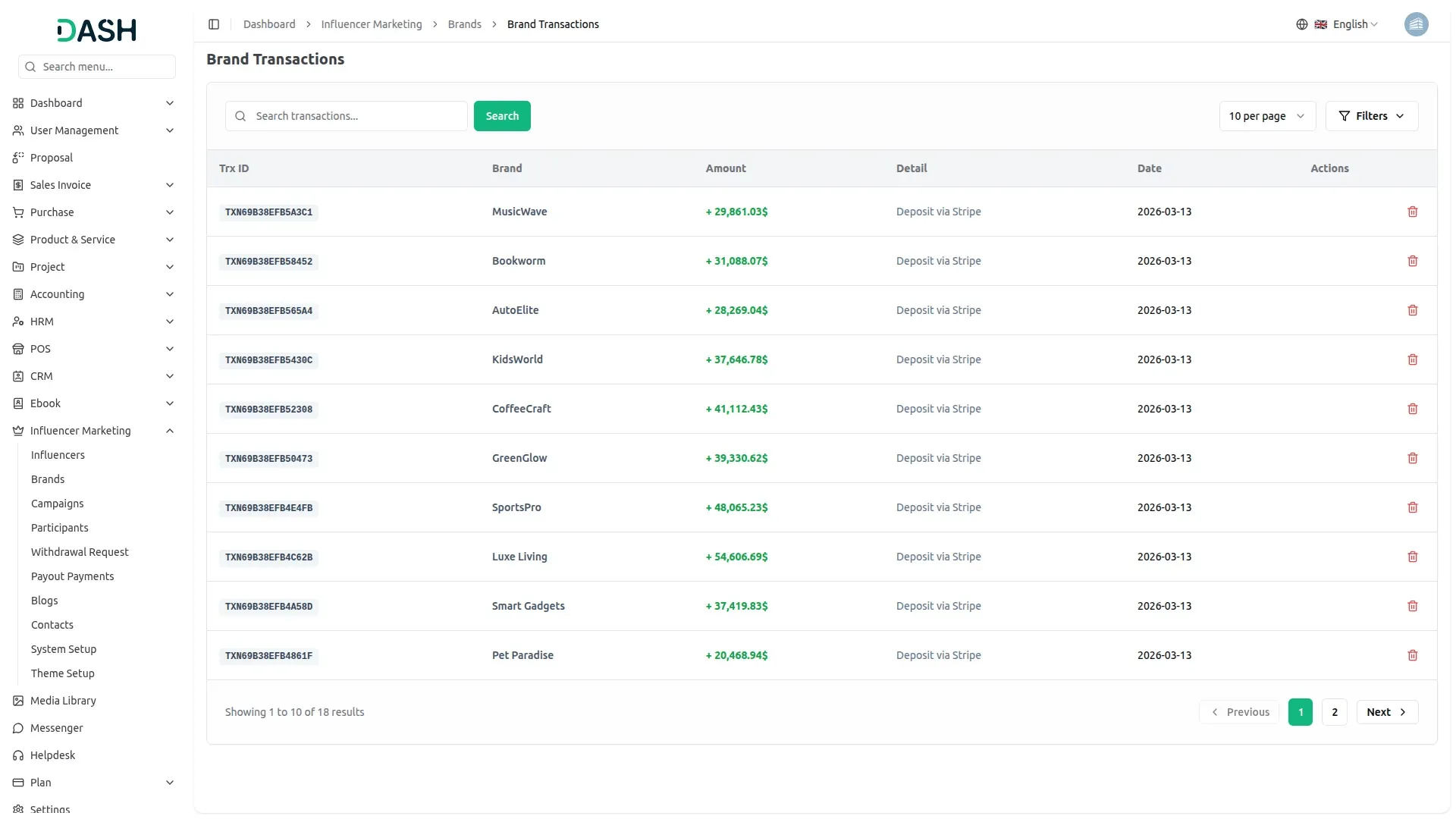
Task: Open Messenger from the sidebar
Action: tap(56, 728)
